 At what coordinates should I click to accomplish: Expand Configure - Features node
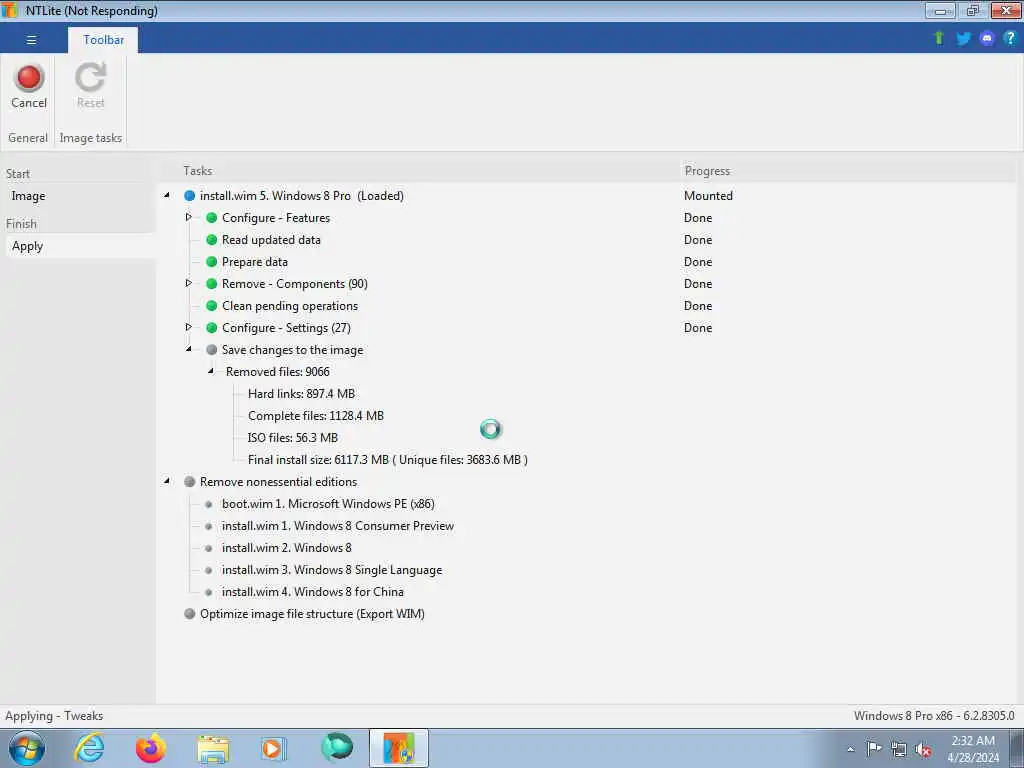(188, 217)
